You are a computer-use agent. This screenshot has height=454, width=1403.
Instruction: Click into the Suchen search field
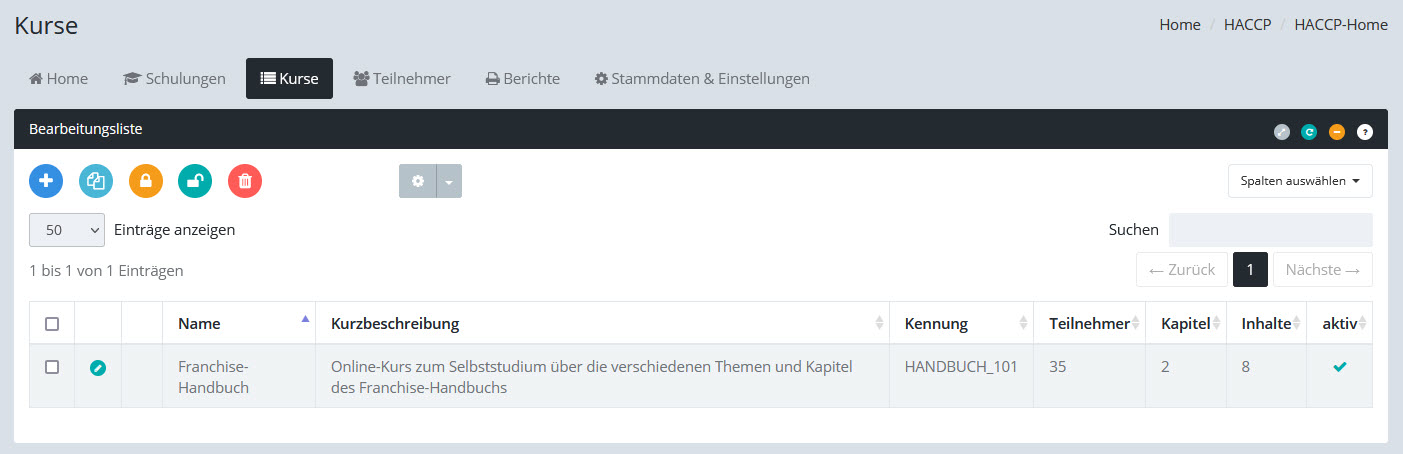tap(1270, 230)
